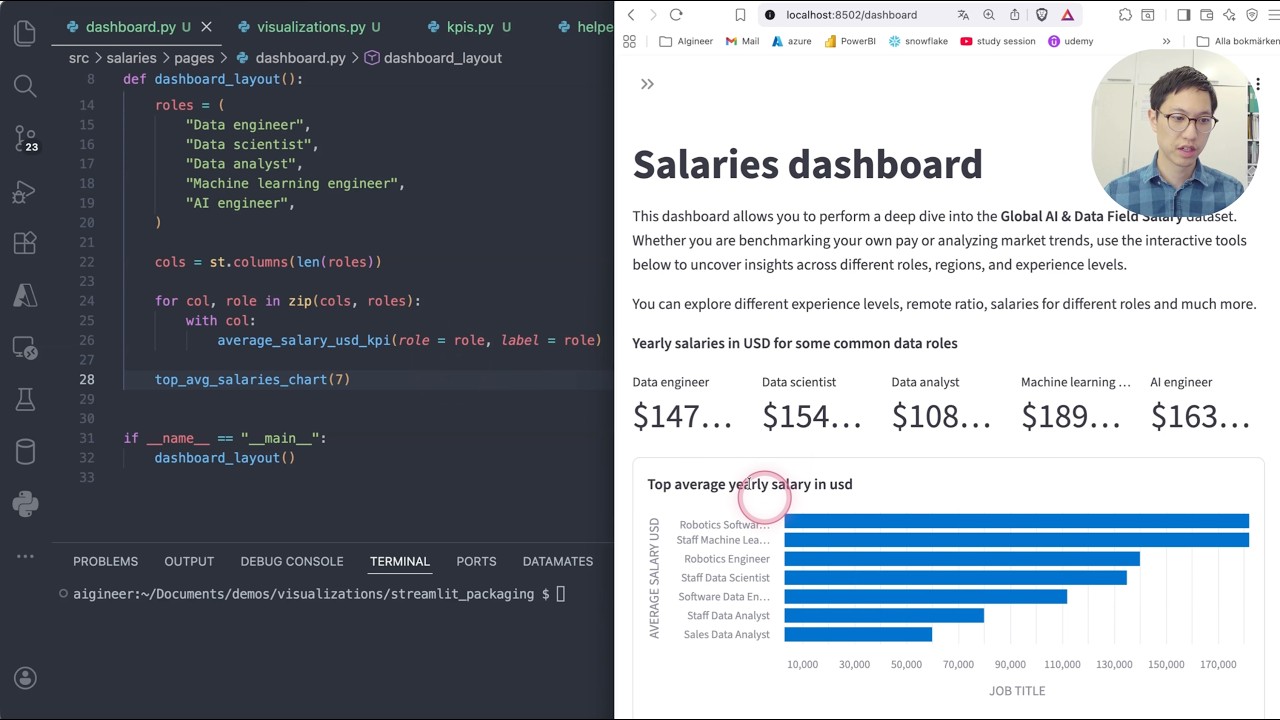
Task: Click the share icon in address bar
Action: [1015, 15]
